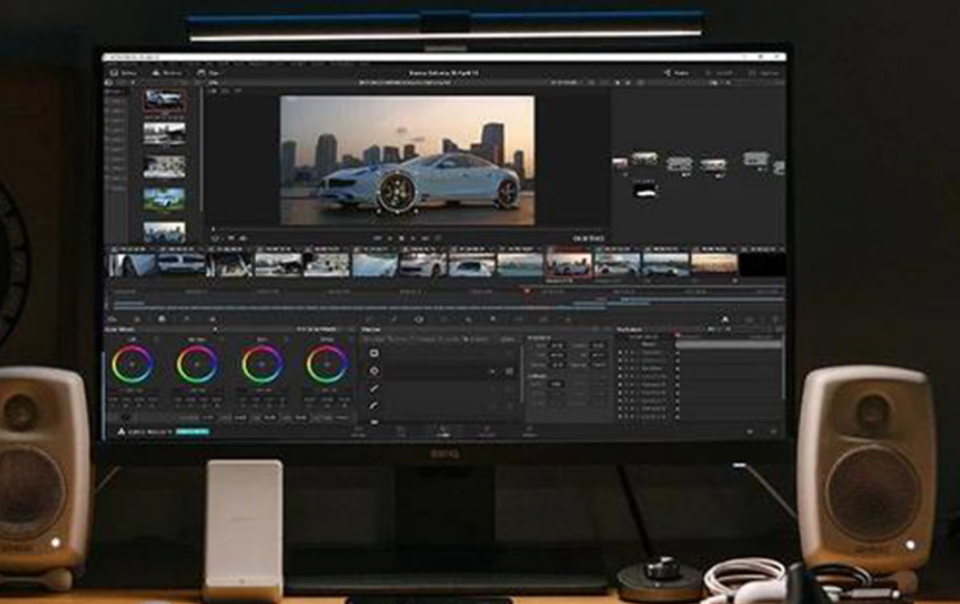Click the Gamma color wheel
960x604 pixels.
click(x=197, y=364)
